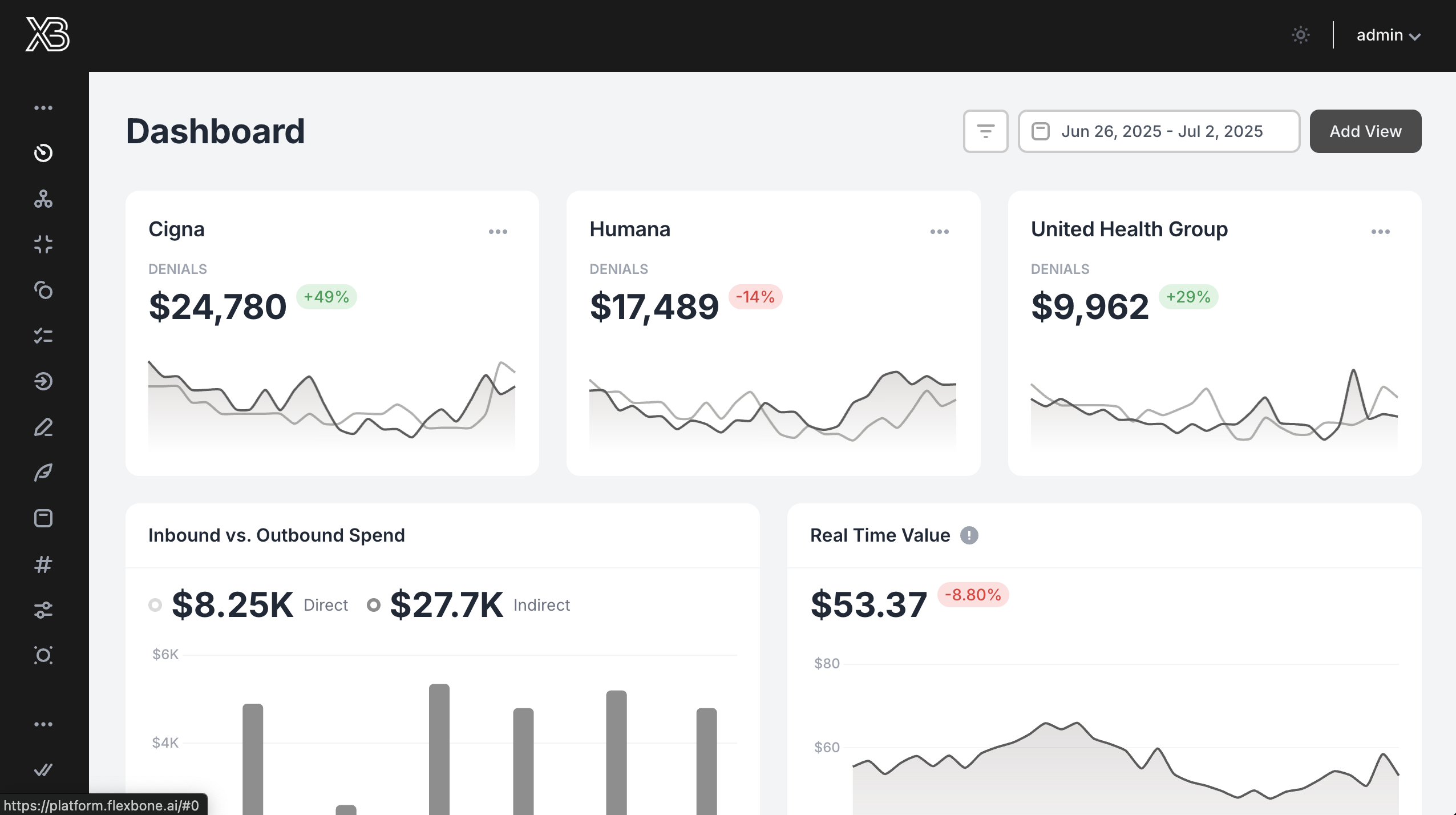Click the tallest bar in the spend chart

(x=439, y=749)
